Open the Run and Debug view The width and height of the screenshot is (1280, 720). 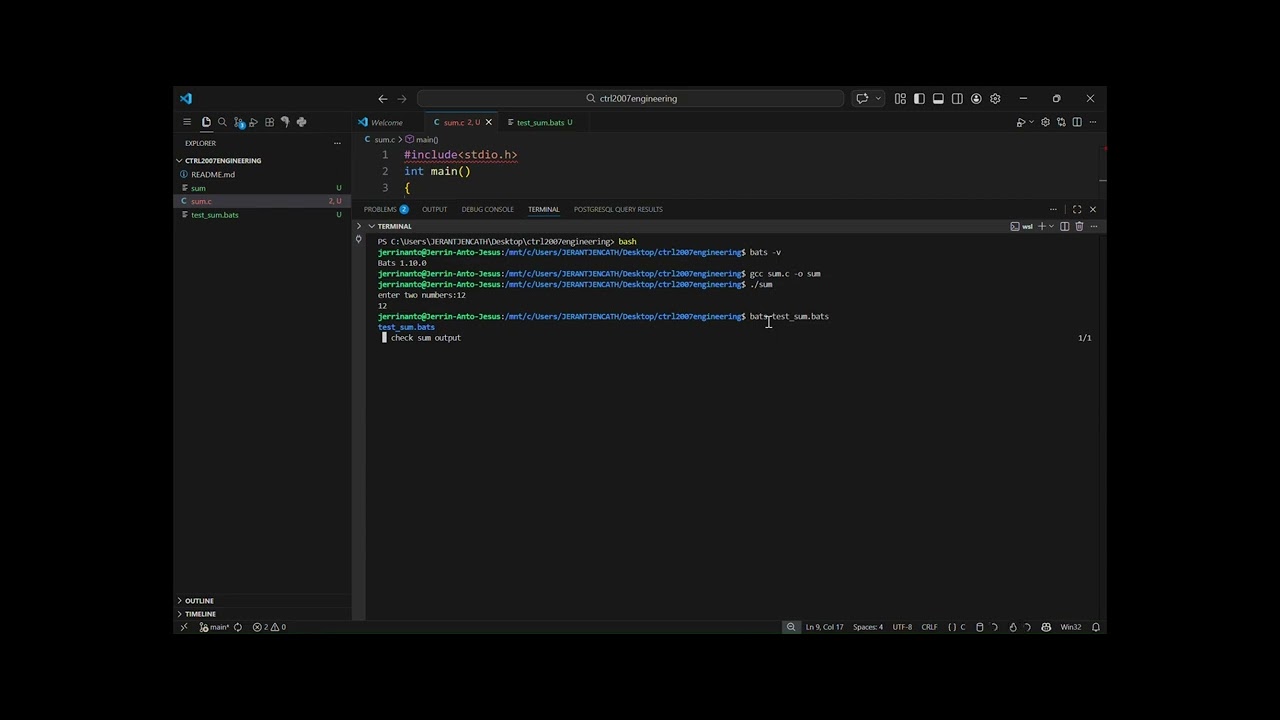pos(254,122)
